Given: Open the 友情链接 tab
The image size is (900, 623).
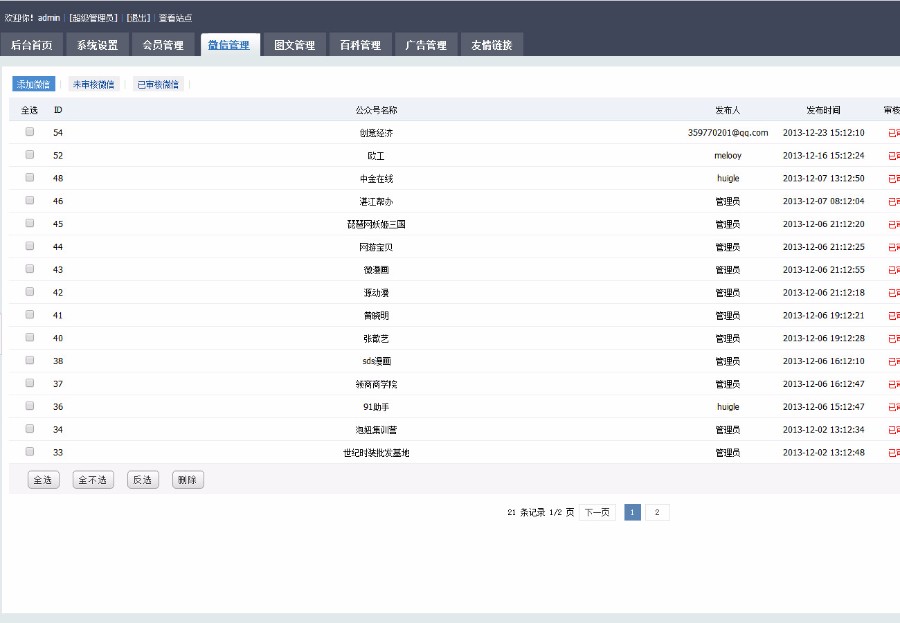Looking at the screenshot, I should tap(490, 44).
